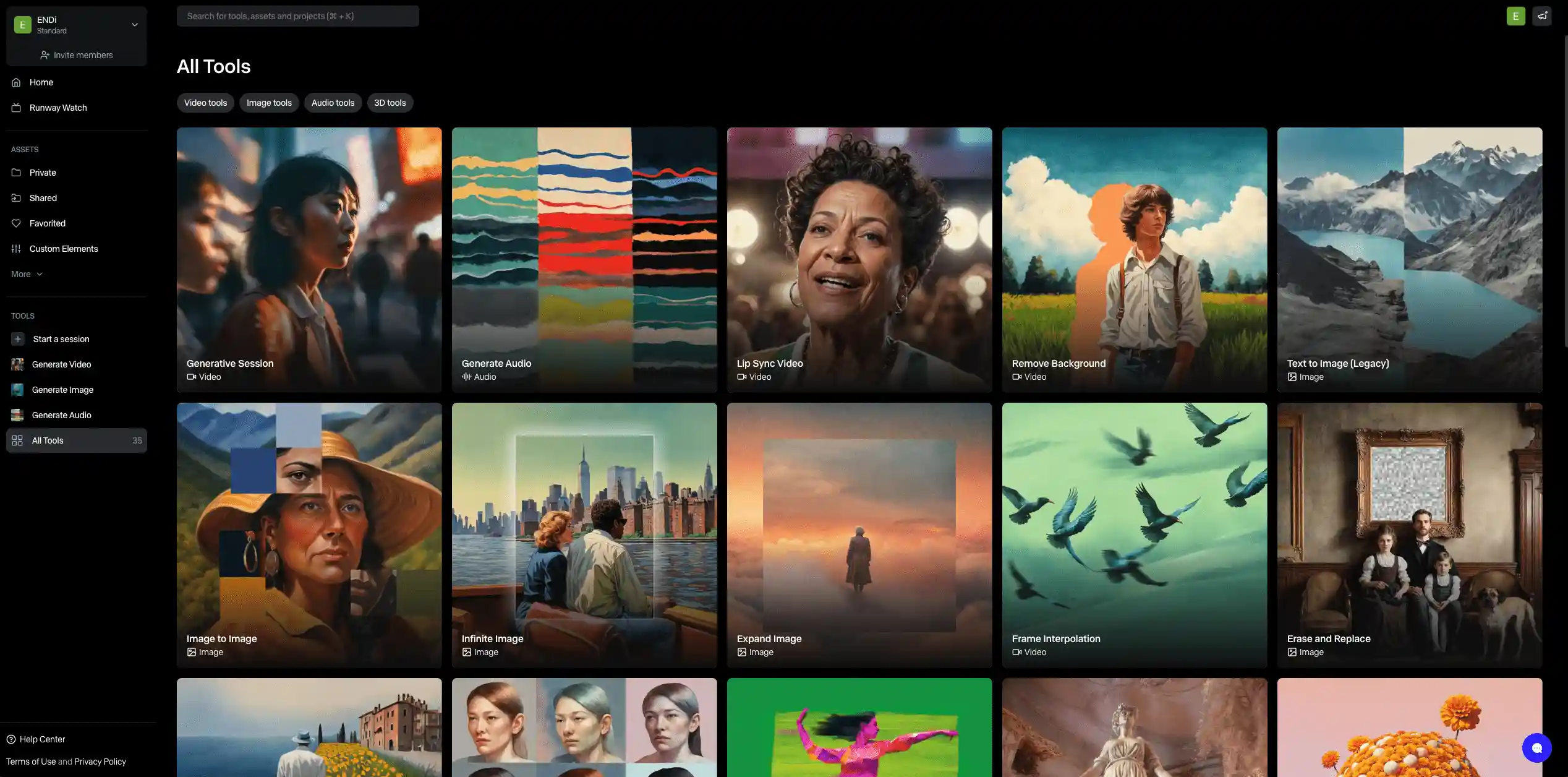This screenshot has width=1568, height=777.
Task: Click the search tools and assets field
Action: 297,16
